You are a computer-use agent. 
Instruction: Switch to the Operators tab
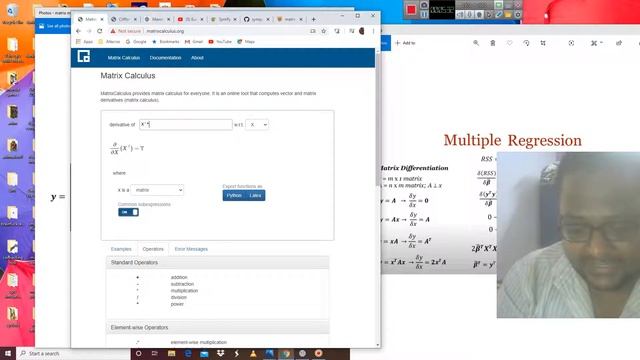pyautogui.click(x=153, y=249)
